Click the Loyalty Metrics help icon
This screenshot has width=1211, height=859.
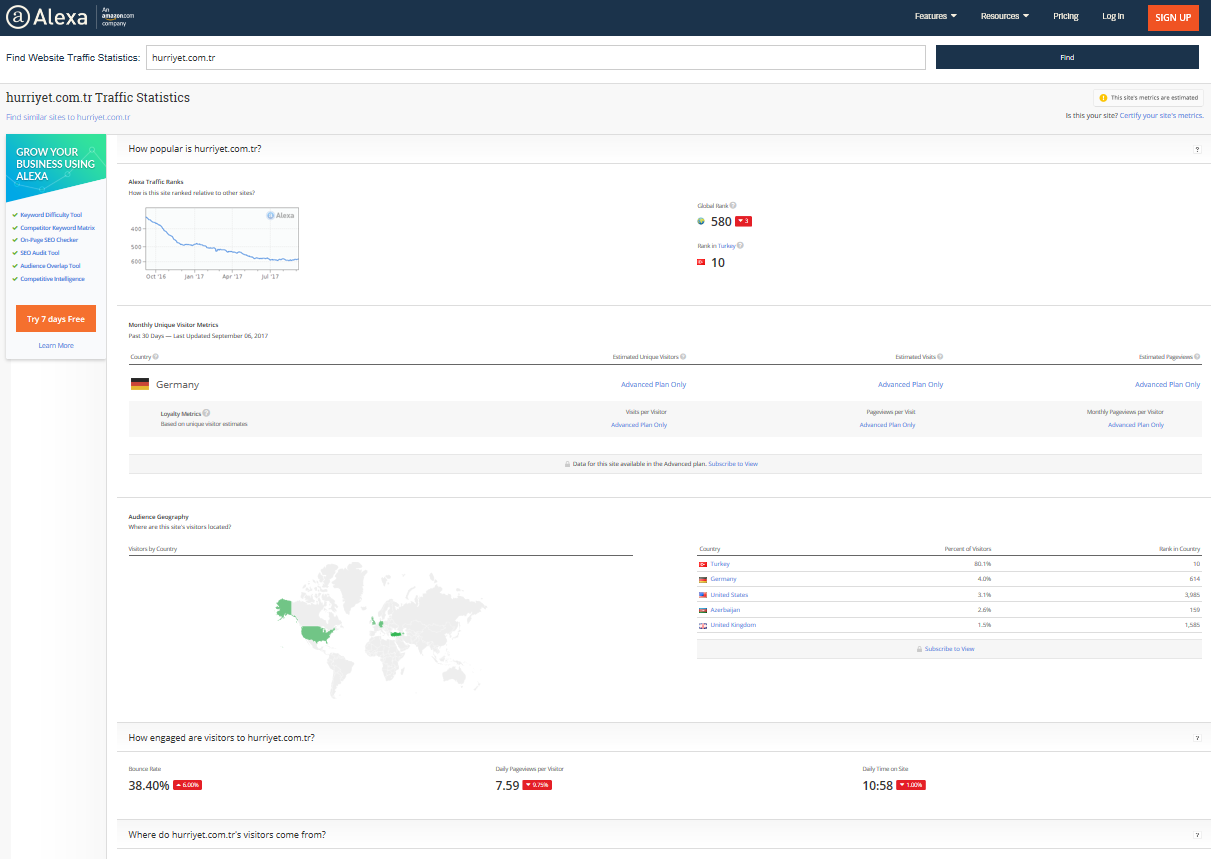point(206,413)
